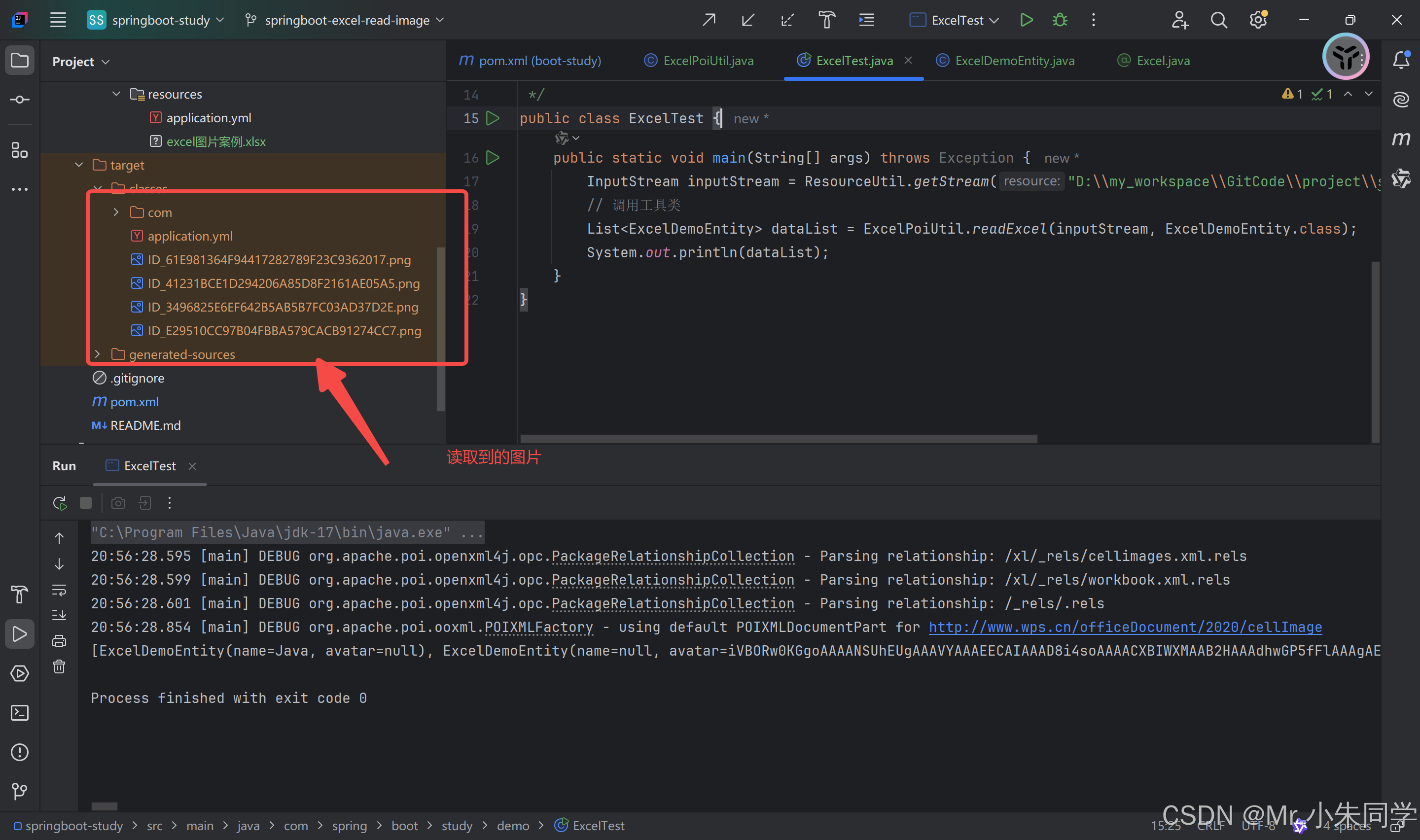Open the Notifications bell icon
1420x840 pixels.
tap(1401, 60)
